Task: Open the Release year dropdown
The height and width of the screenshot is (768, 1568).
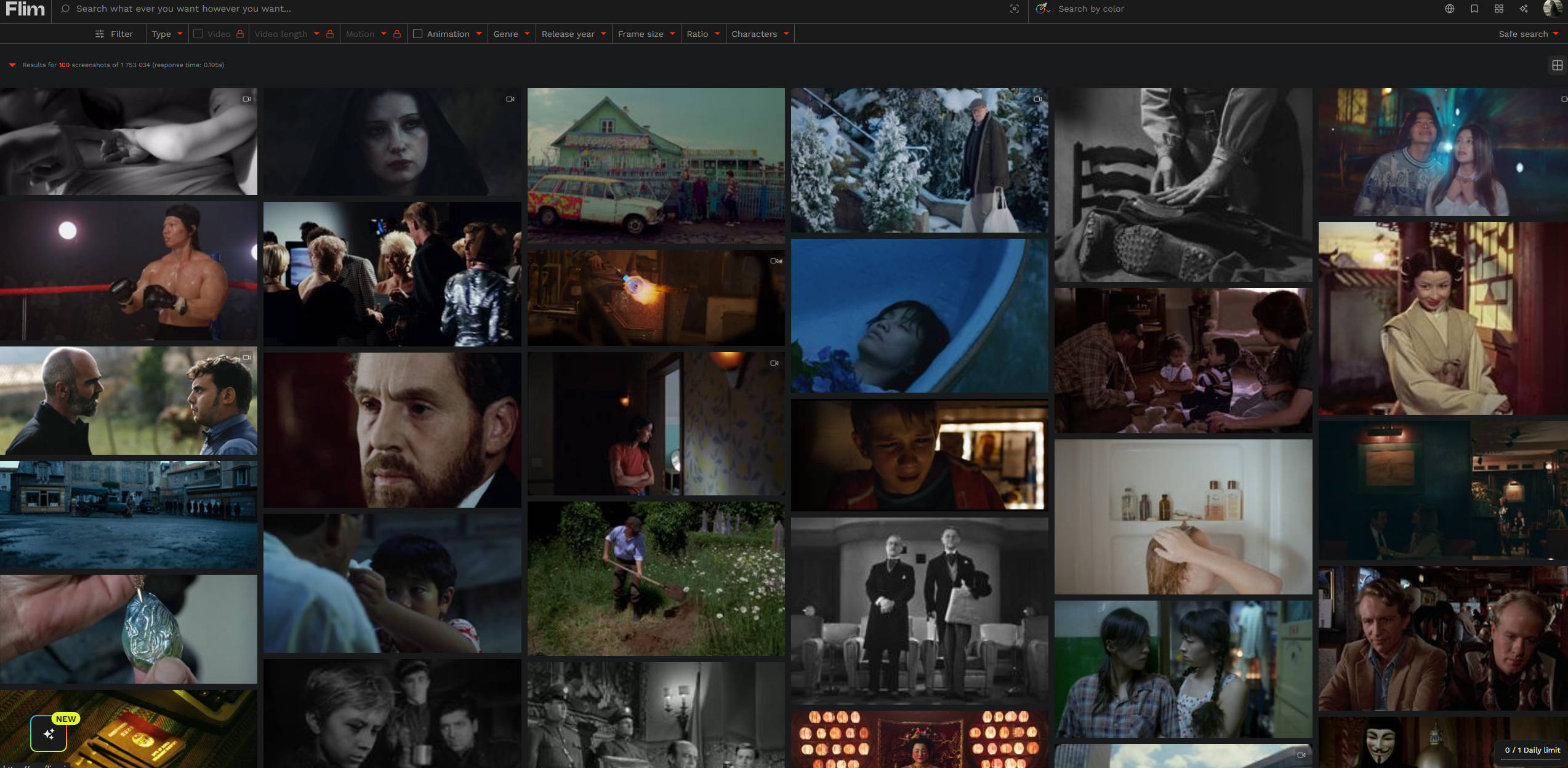Action: pyautogui.click(x=573, y=34)
